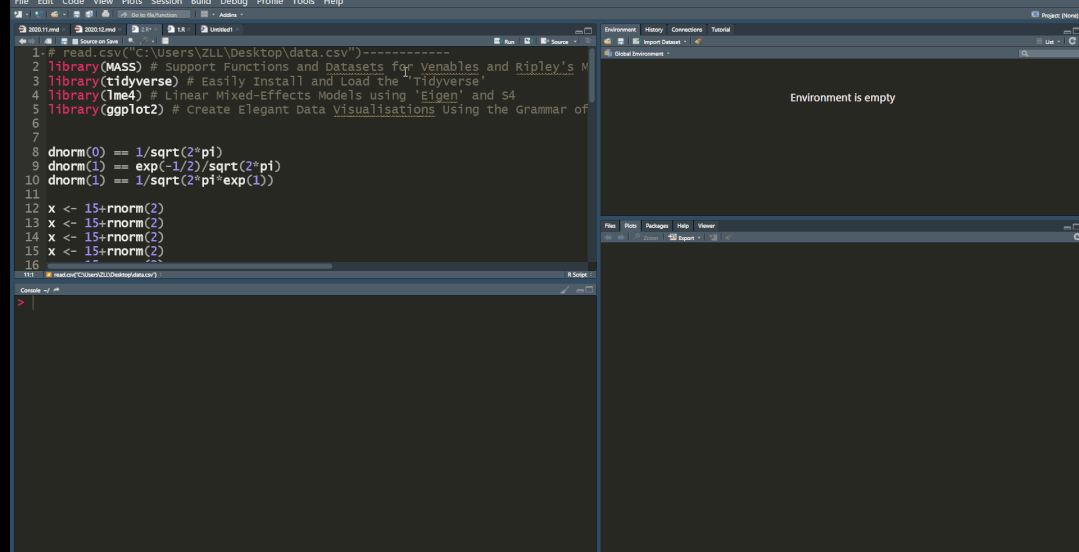Open the new file dropdown arrow
The height and width of the screenshot is (552, 1079).
[x=26, y=14]
